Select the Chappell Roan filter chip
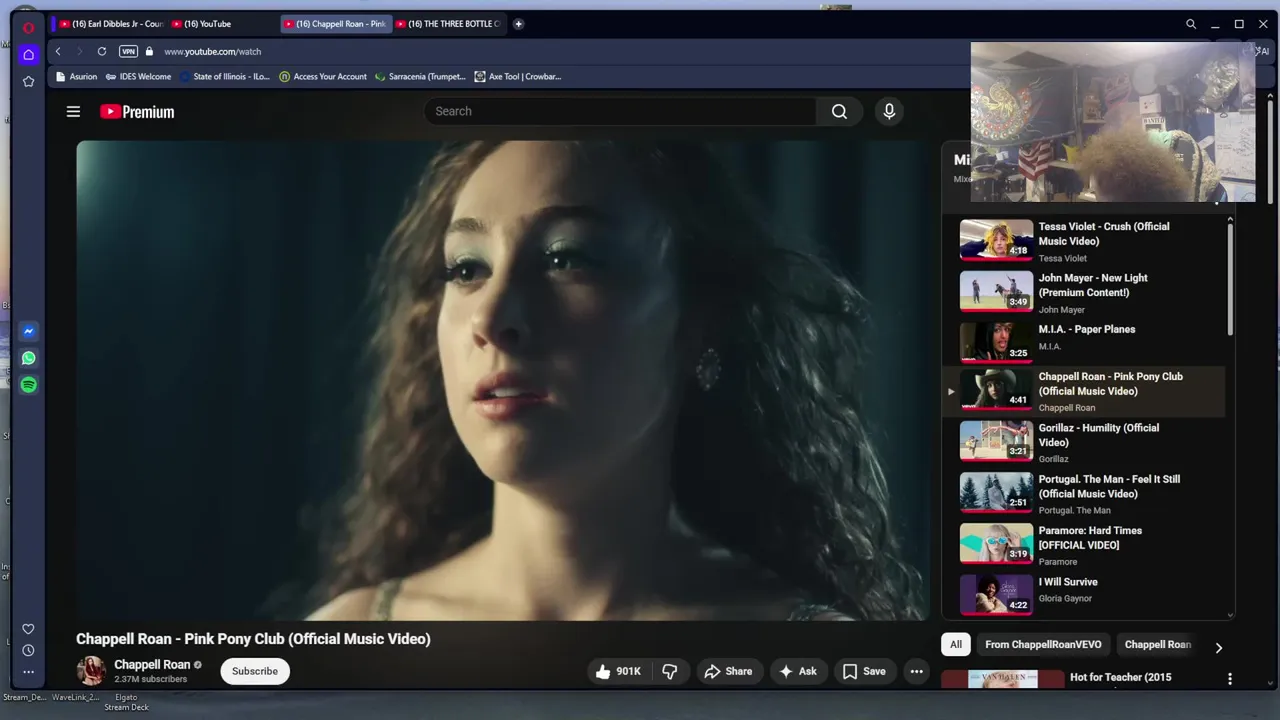This screenshot has width=1280, height=720. click(1158, 645)
